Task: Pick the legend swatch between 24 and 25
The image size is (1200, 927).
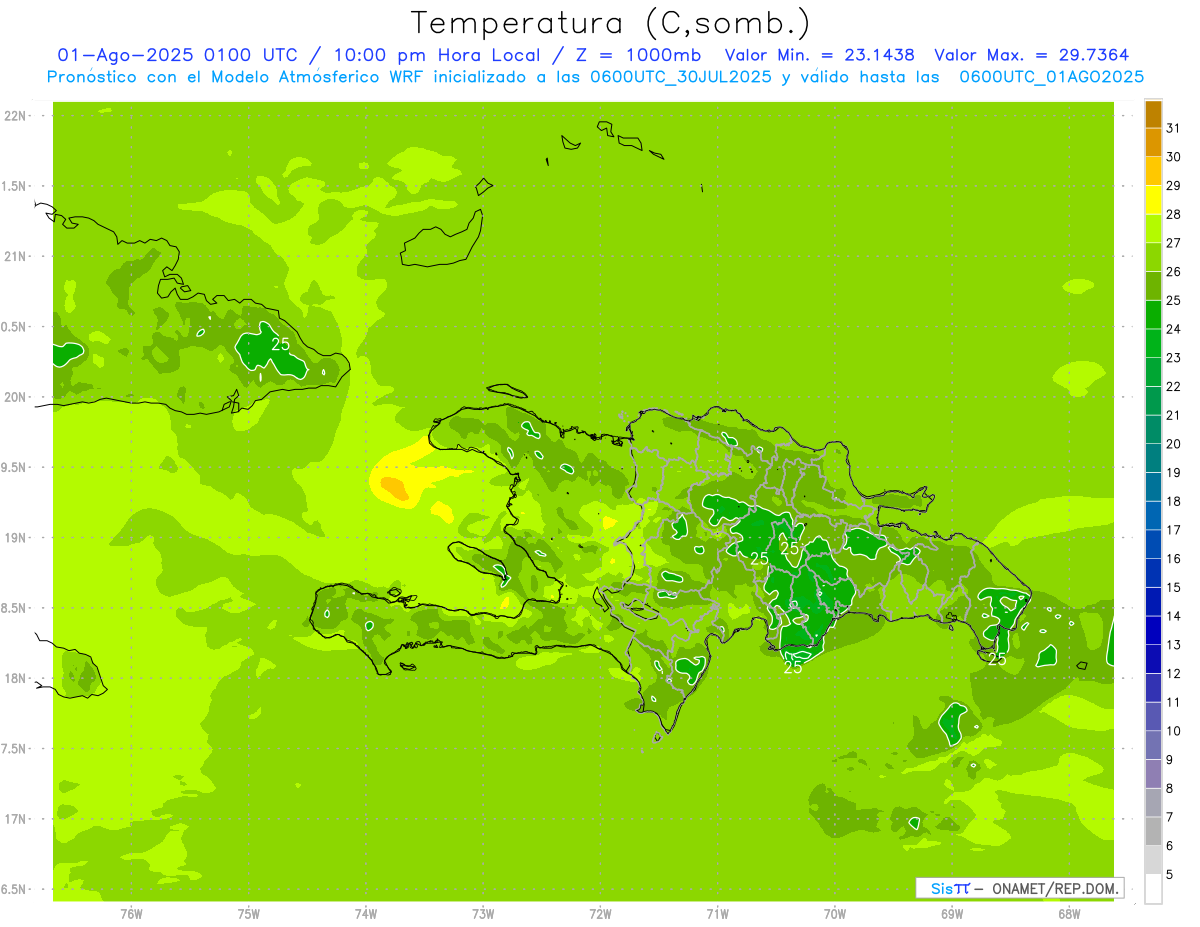Action: pyautogui.click(x=1153, y=314)
